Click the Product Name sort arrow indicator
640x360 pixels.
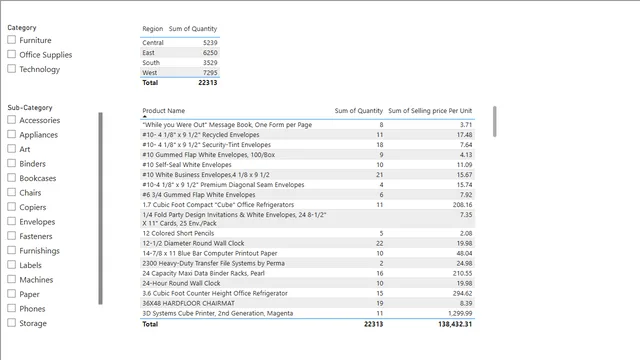tap(144, 116)
